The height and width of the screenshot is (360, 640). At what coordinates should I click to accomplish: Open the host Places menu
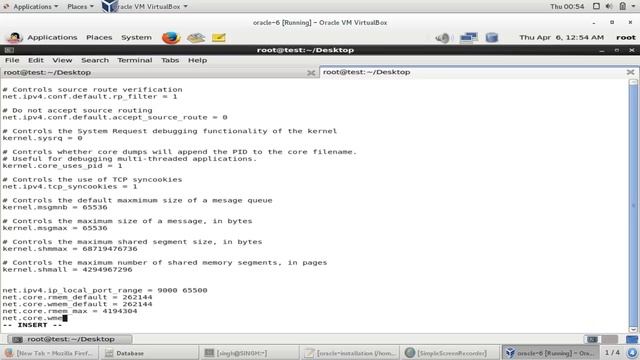click(80, 7)
